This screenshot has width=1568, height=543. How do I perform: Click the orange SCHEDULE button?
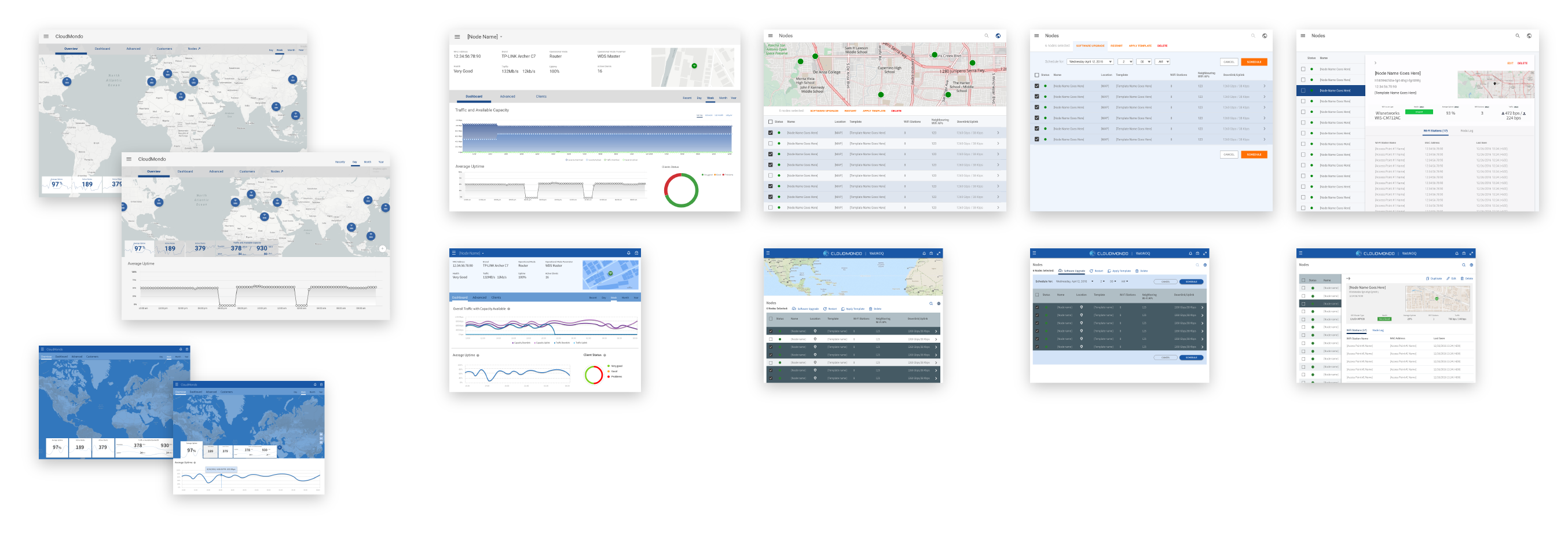coord(1255,61)
